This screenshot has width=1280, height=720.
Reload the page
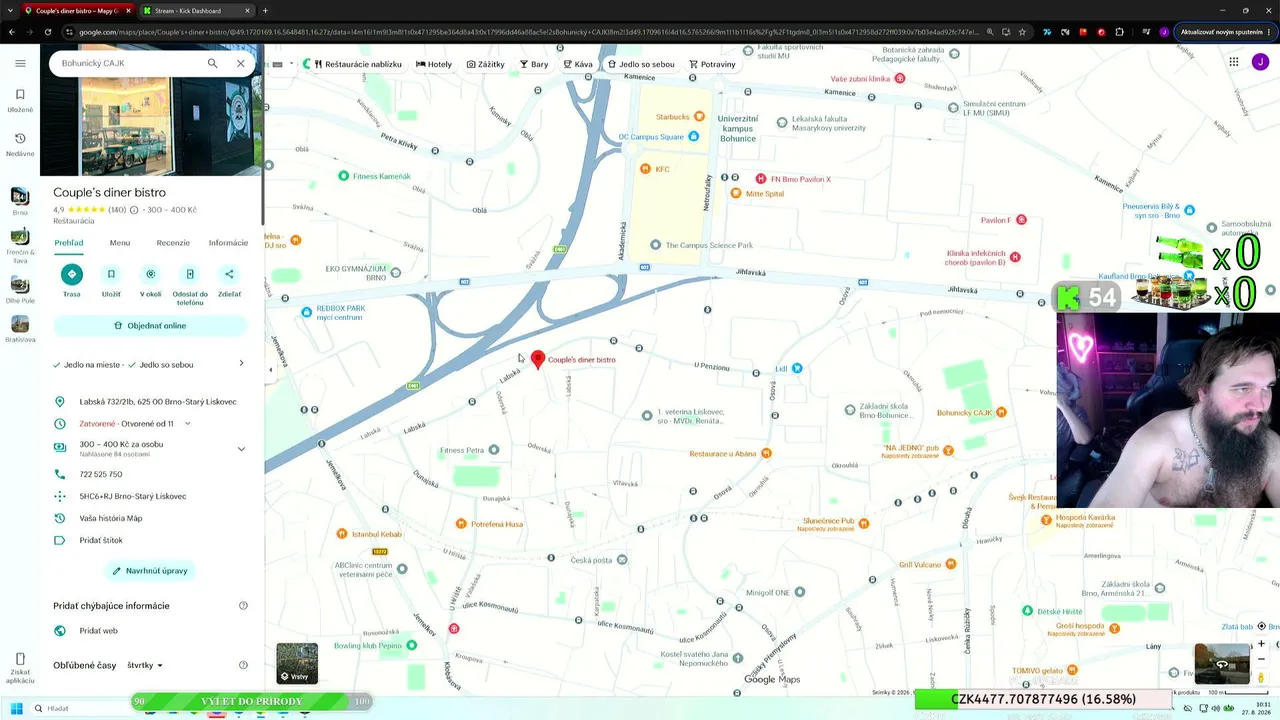pos(50,32)
